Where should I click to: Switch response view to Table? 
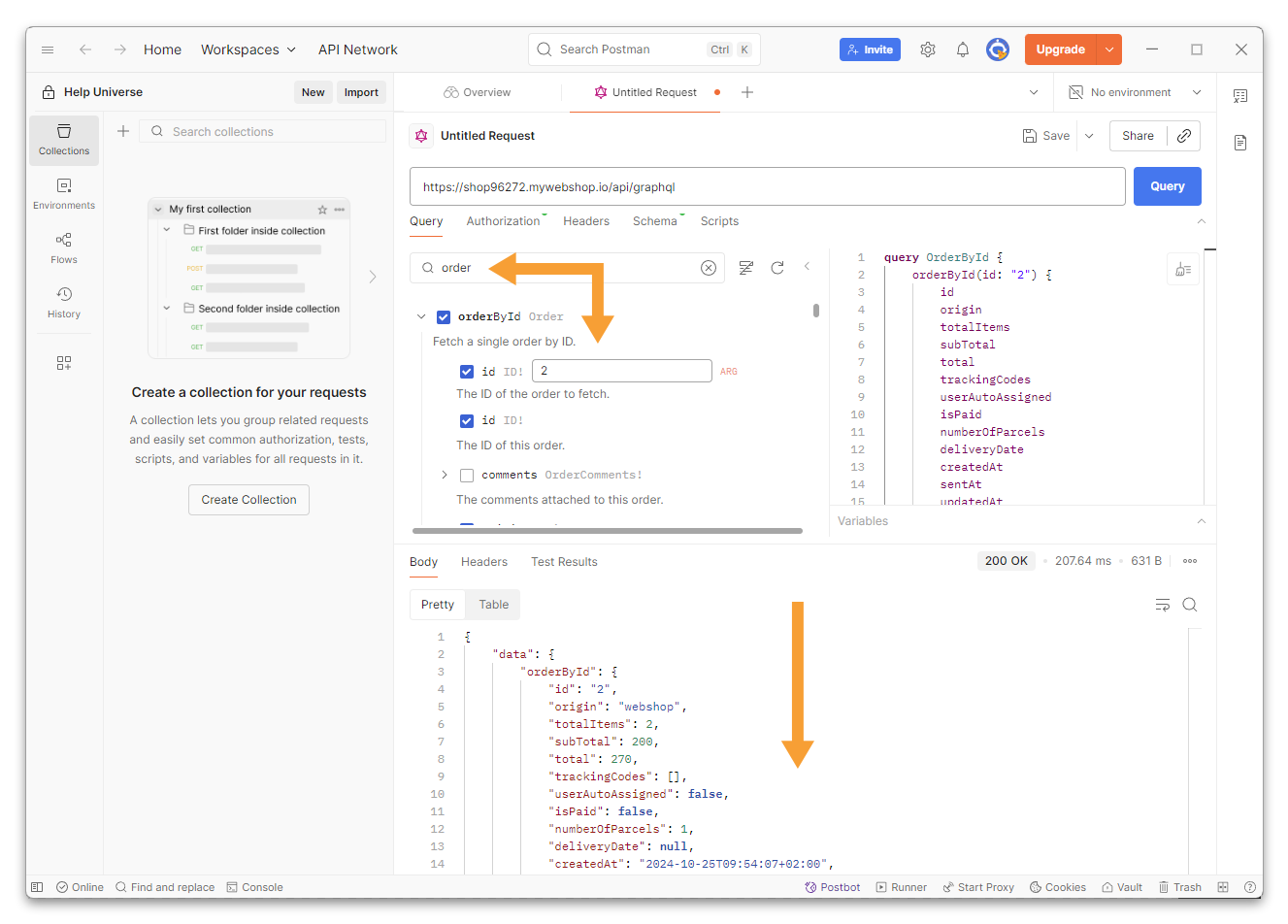(493, 605)
